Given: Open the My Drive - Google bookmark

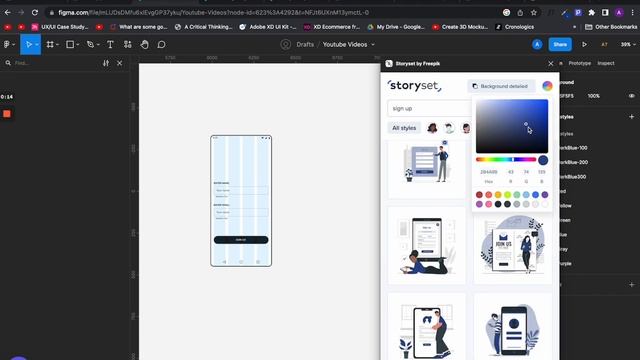Looking at the screenshot, I should click(396, 27).
